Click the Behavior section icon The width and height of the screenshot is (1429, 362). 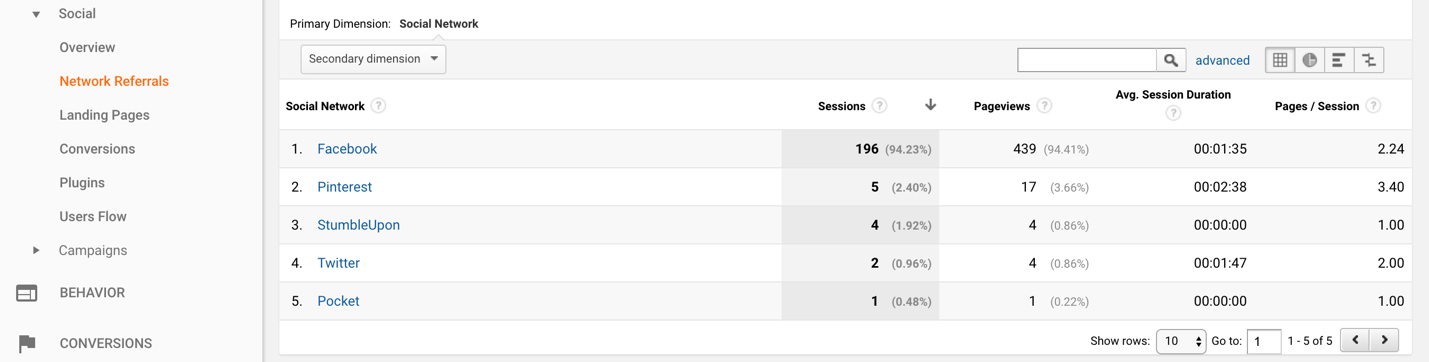point(27,293)
